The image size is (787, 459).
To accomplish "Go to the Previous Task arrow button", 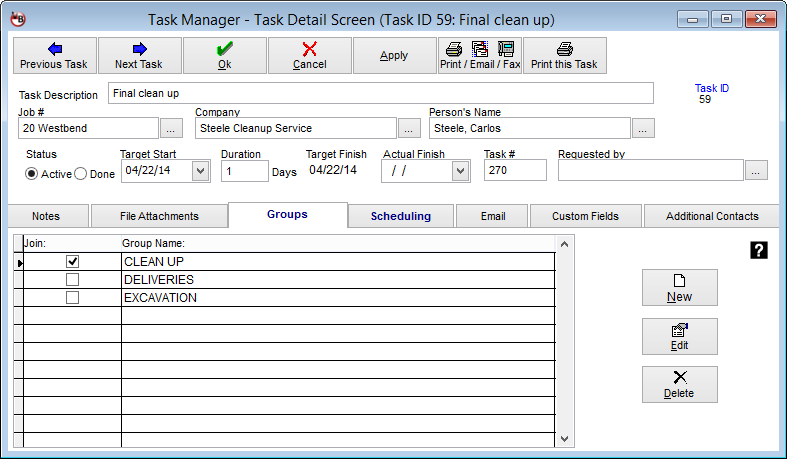I will tap(55, 55).
